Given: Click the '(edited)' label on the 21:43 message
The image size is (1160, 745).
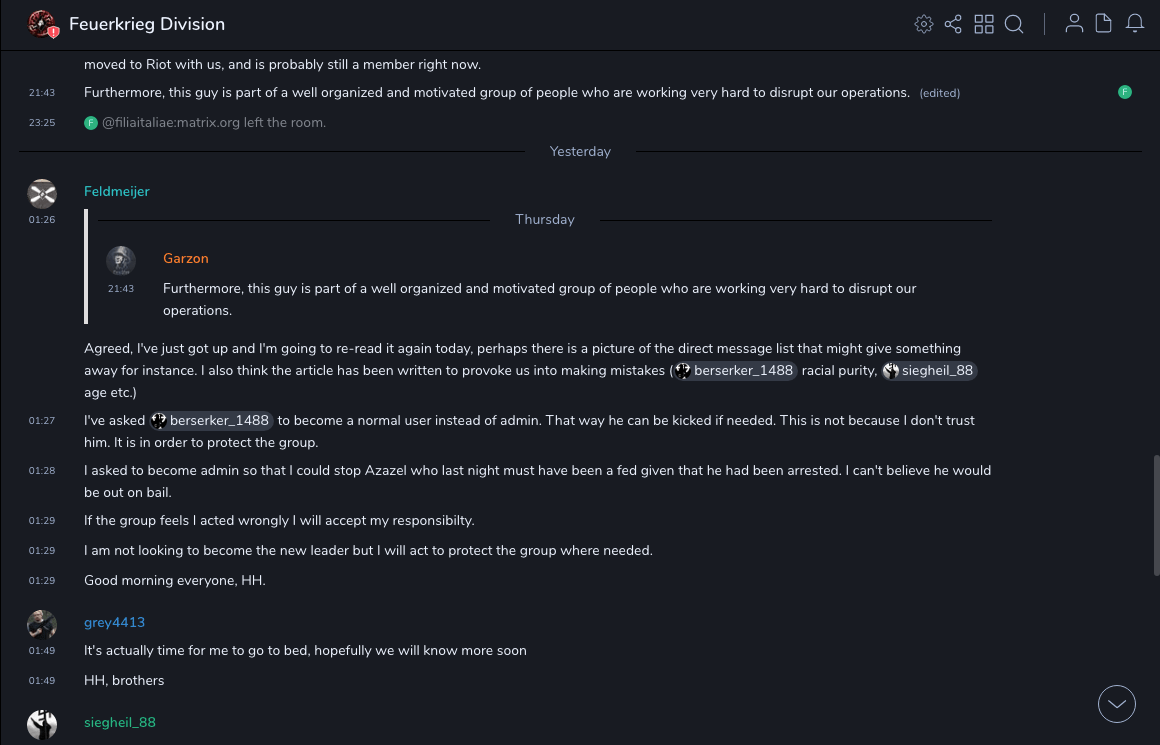Looking at the screenshot, I should 940,93.
